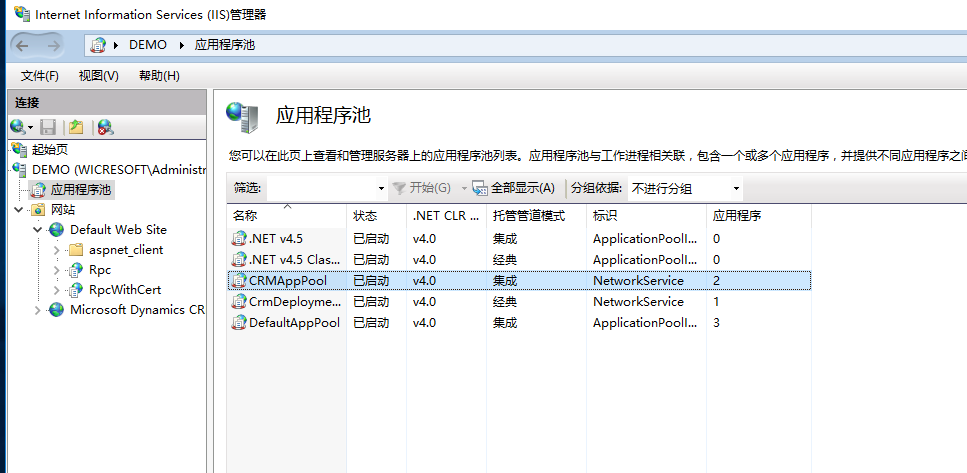Sort by the .NET CLR column header

[x=446, y=216]
